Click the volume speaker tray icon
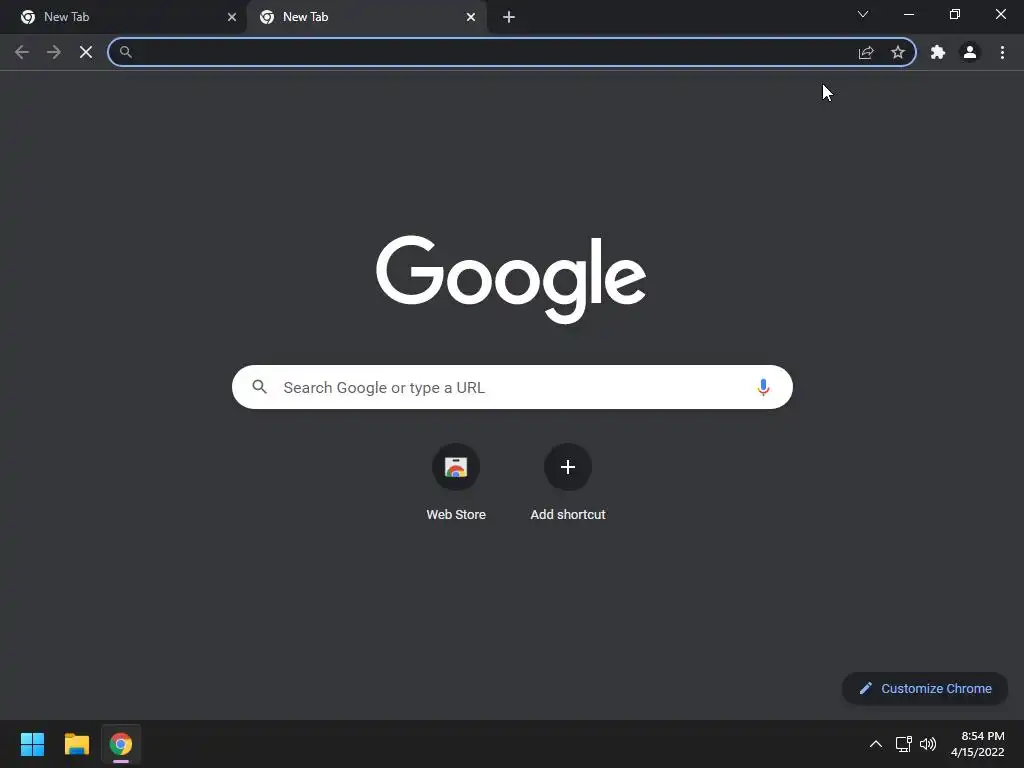The image size is (1024, 768). [928, 744]
